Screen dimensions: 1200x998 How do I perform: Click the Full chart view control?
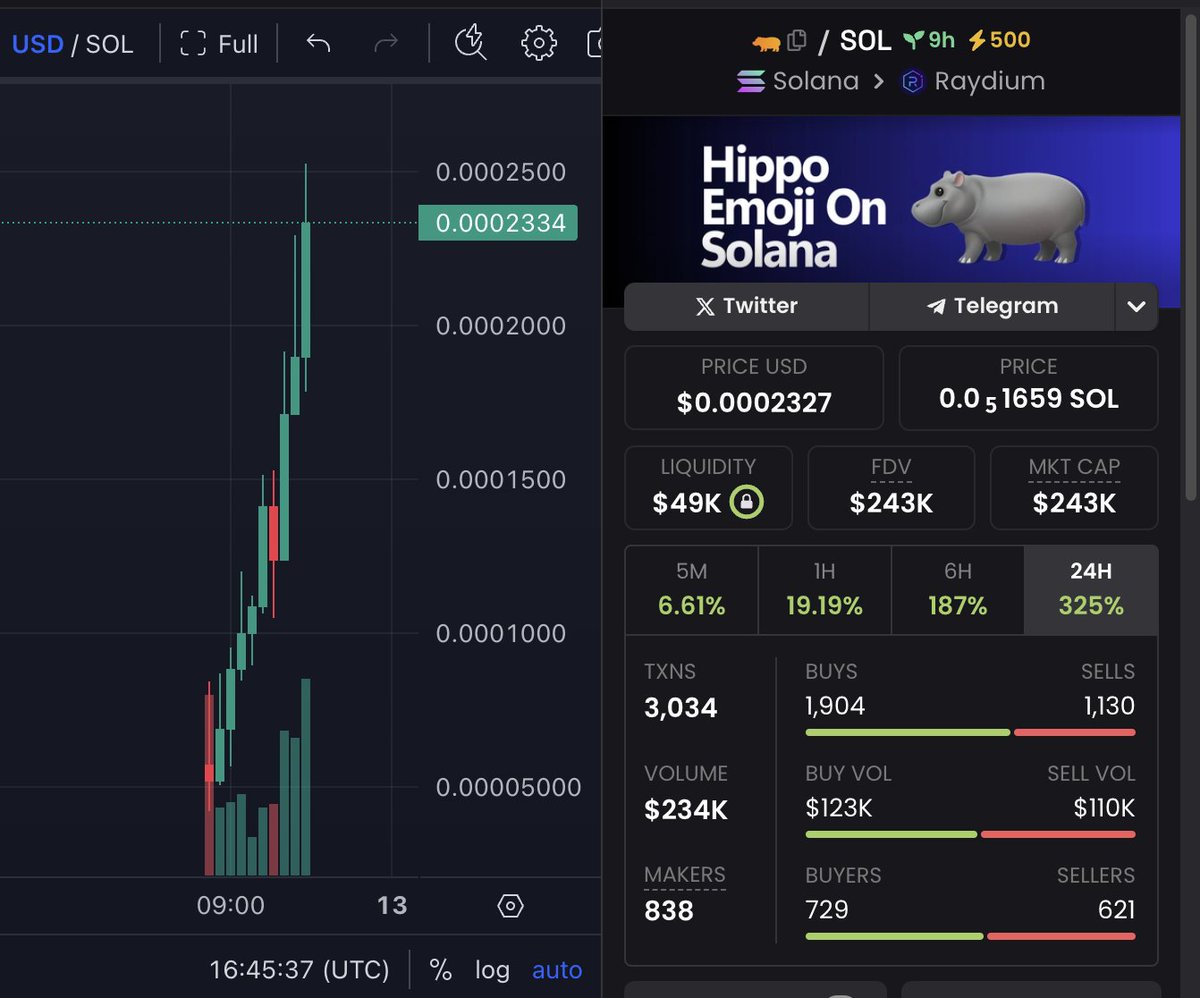(218, 43)
